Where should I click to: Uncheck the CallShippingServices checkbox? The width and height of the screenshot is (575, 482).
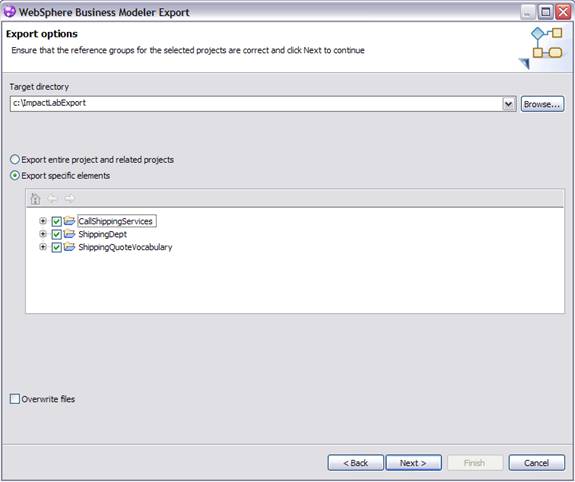tap(56, 221)
